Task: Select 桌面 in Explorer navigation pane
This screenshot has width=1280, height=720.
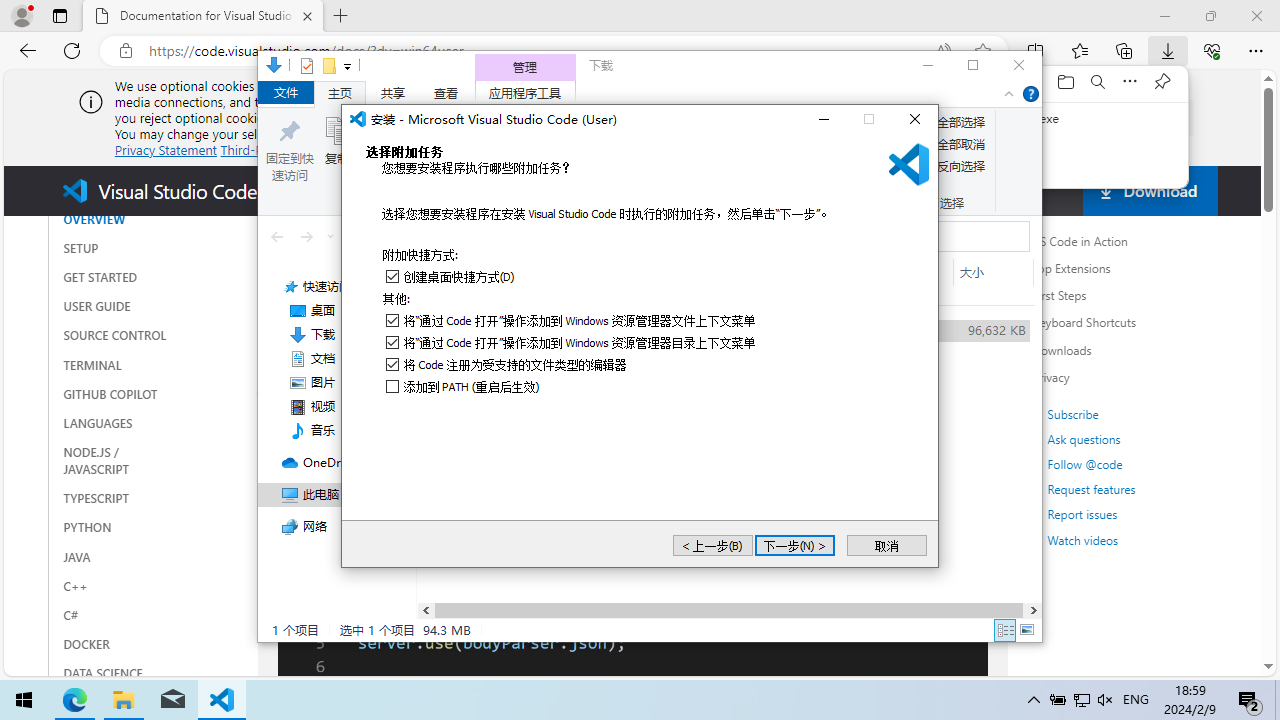Action: click(322, 311)
